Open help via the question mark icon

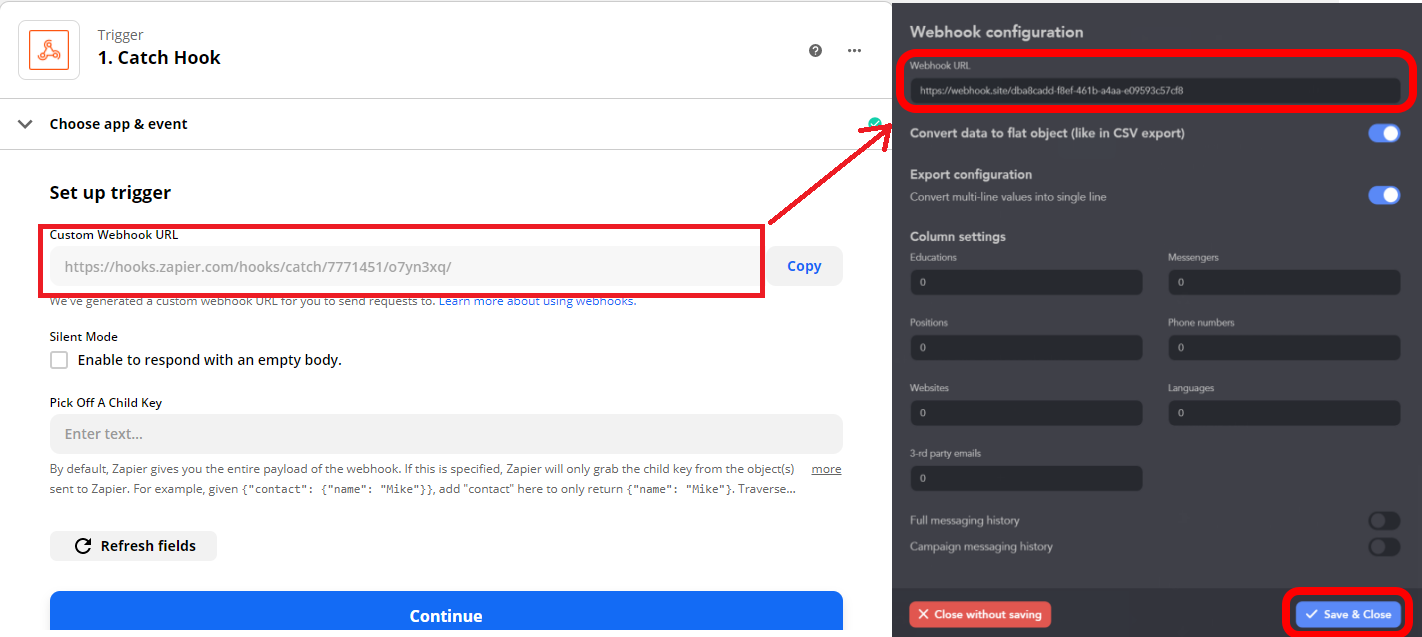click(x=815, y=49)
